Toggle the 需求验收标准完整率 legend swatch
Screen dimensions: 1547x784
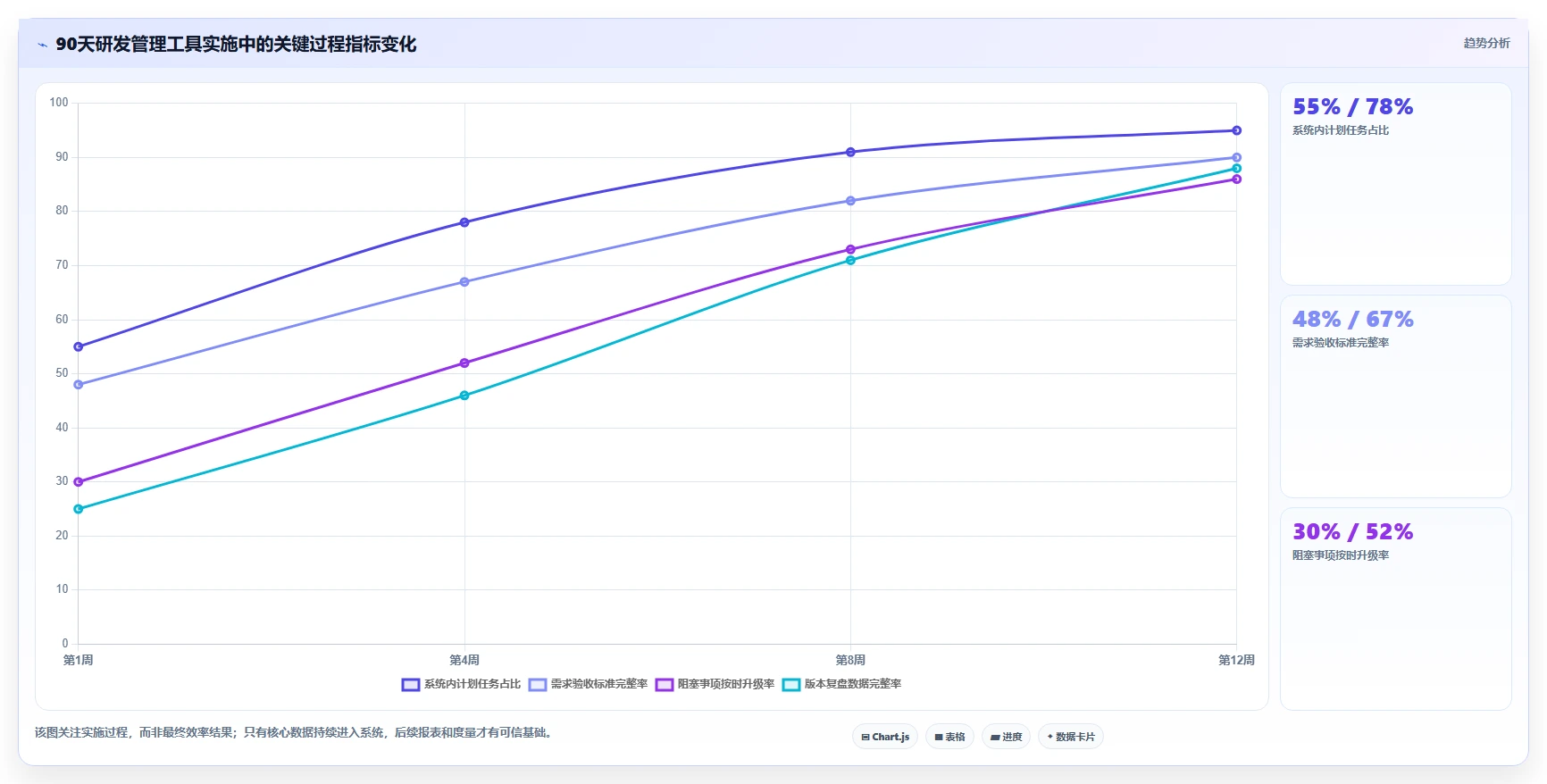(538, 685)
